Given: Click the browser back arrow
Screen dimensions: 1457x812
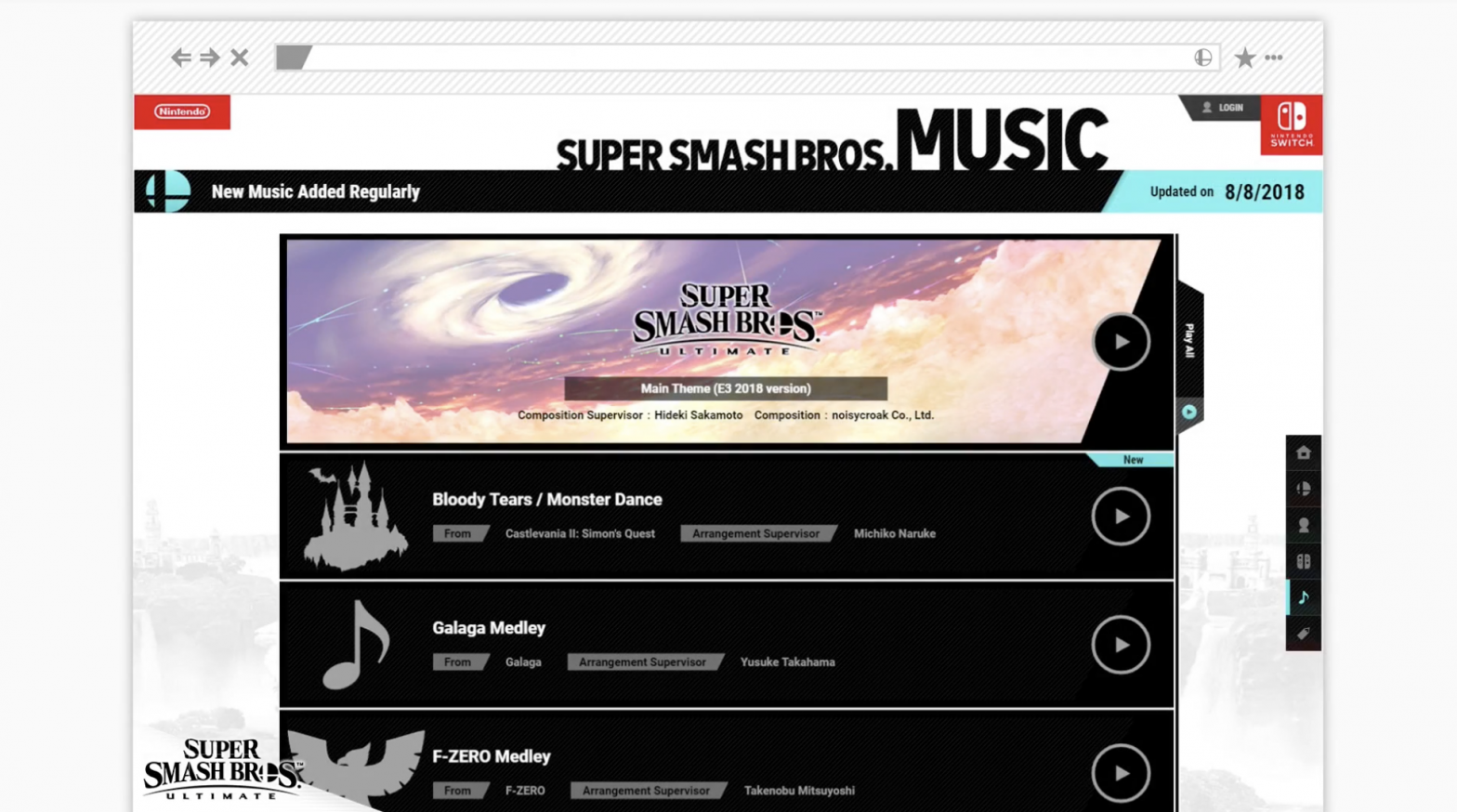Looking at the screenshot, I should tap(181, 58).
